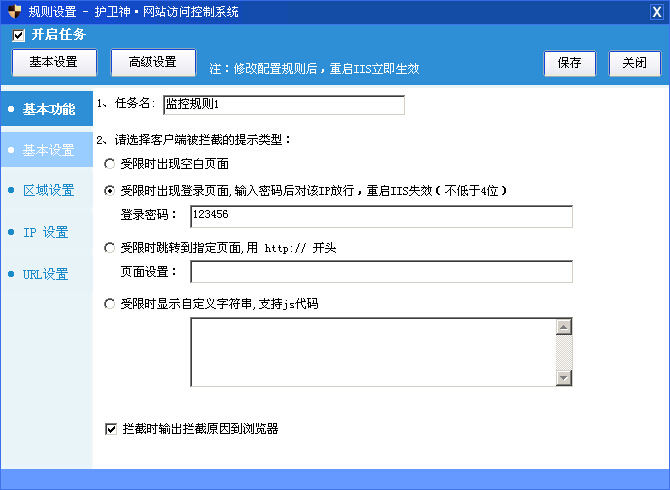The height and width of the screenshot is (490, 670).
Task: Select radio 受限时出现空白页面
Action: coord(110,164)
